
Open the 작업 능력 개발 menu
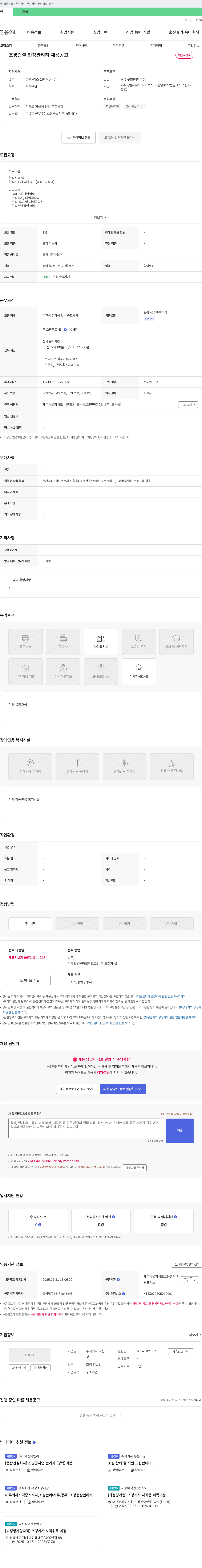[138, 32]
